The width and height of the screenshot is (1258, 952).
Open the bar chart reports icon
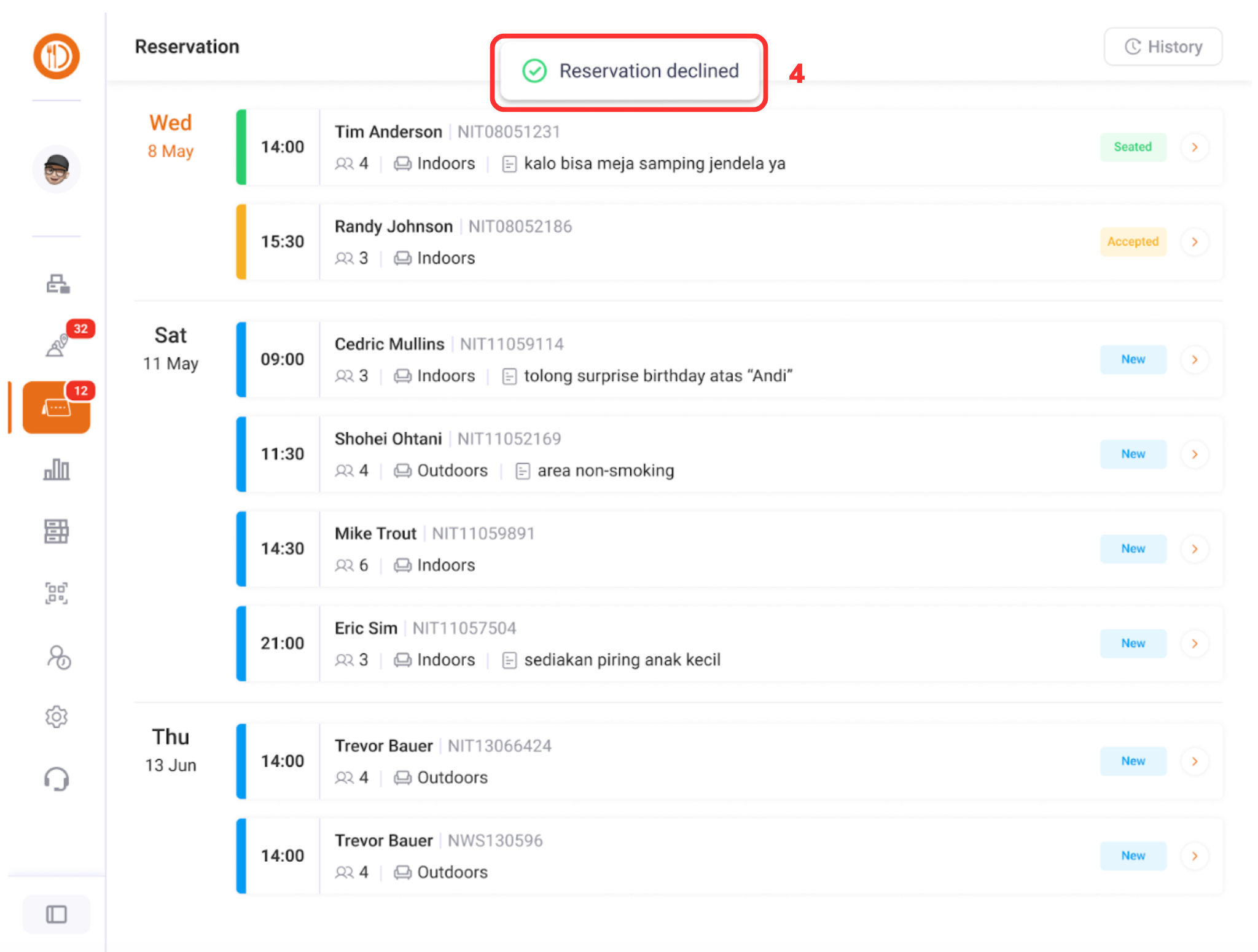tap(57, 470)
